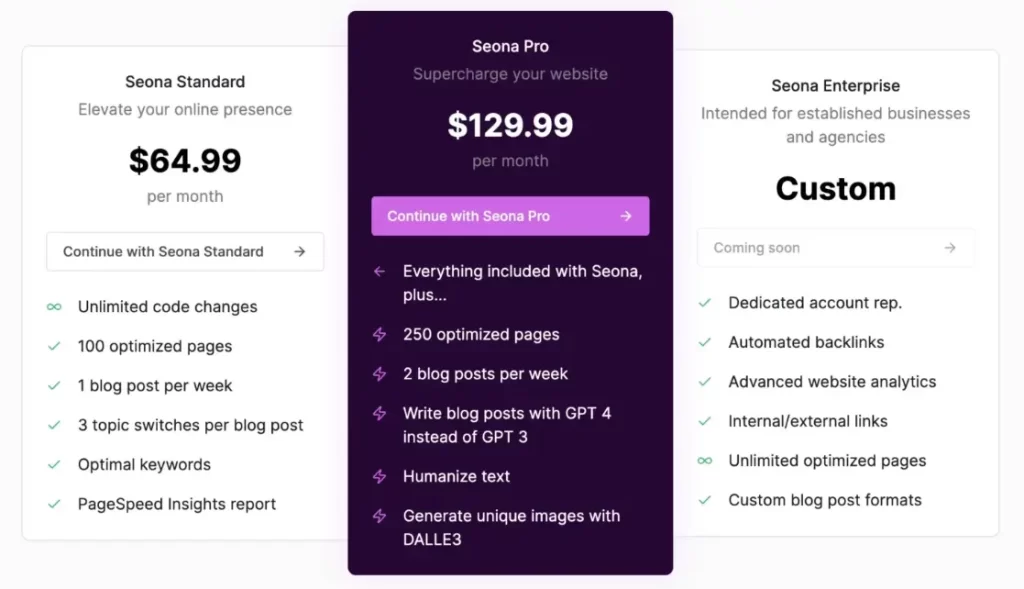Click the arrow on Seona Pro button
1024x589 pixels.
tap(625, 216)
